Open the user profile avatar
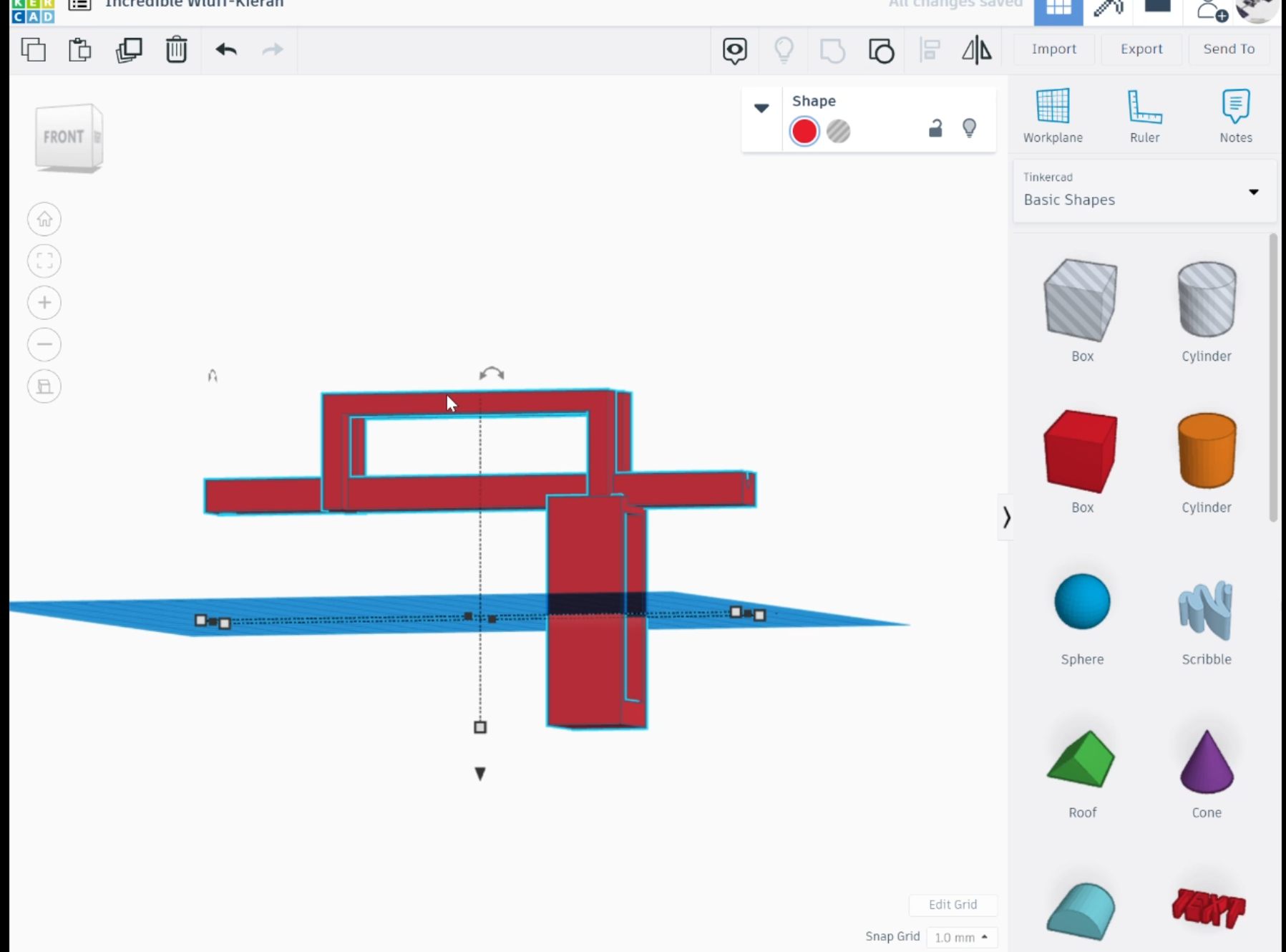This screenshot has width=1286, height=952. point(1258,9)
